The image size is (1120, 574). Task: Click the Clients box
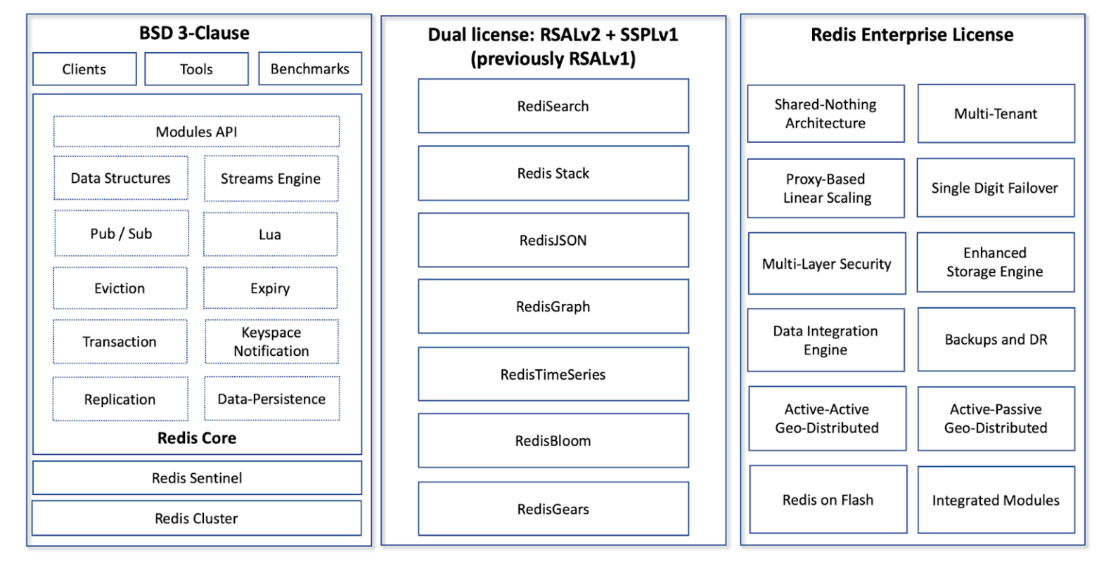(84, 69)
